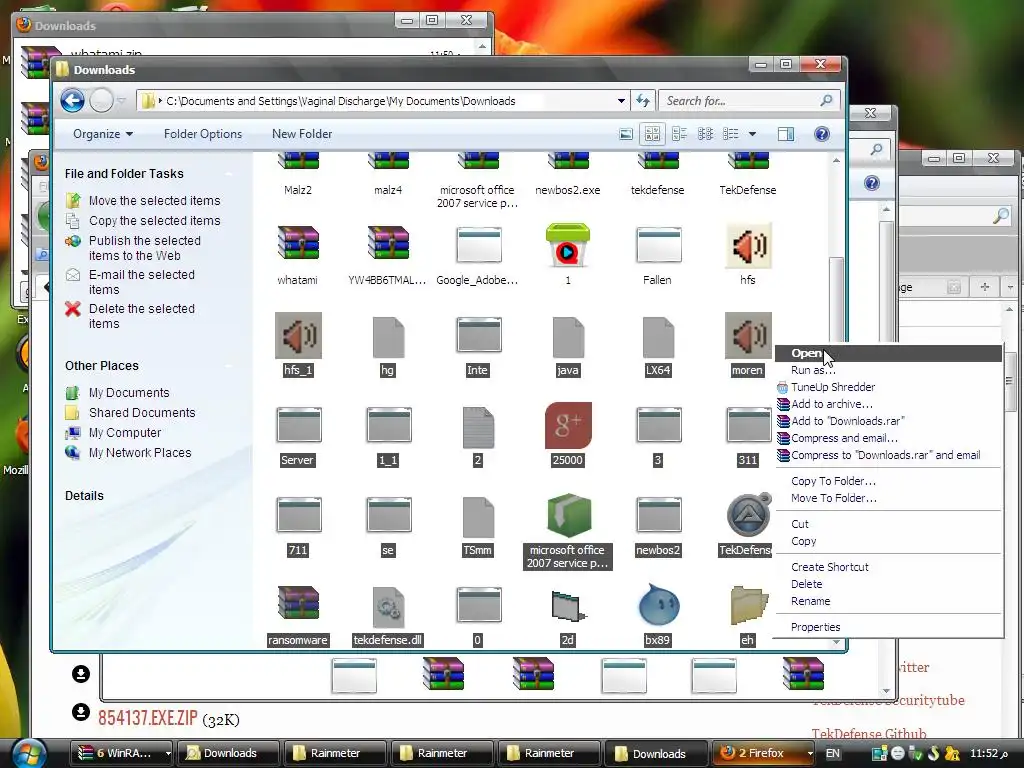
Task: Click the file list scroll-up arrow
Action: point(837,160)
